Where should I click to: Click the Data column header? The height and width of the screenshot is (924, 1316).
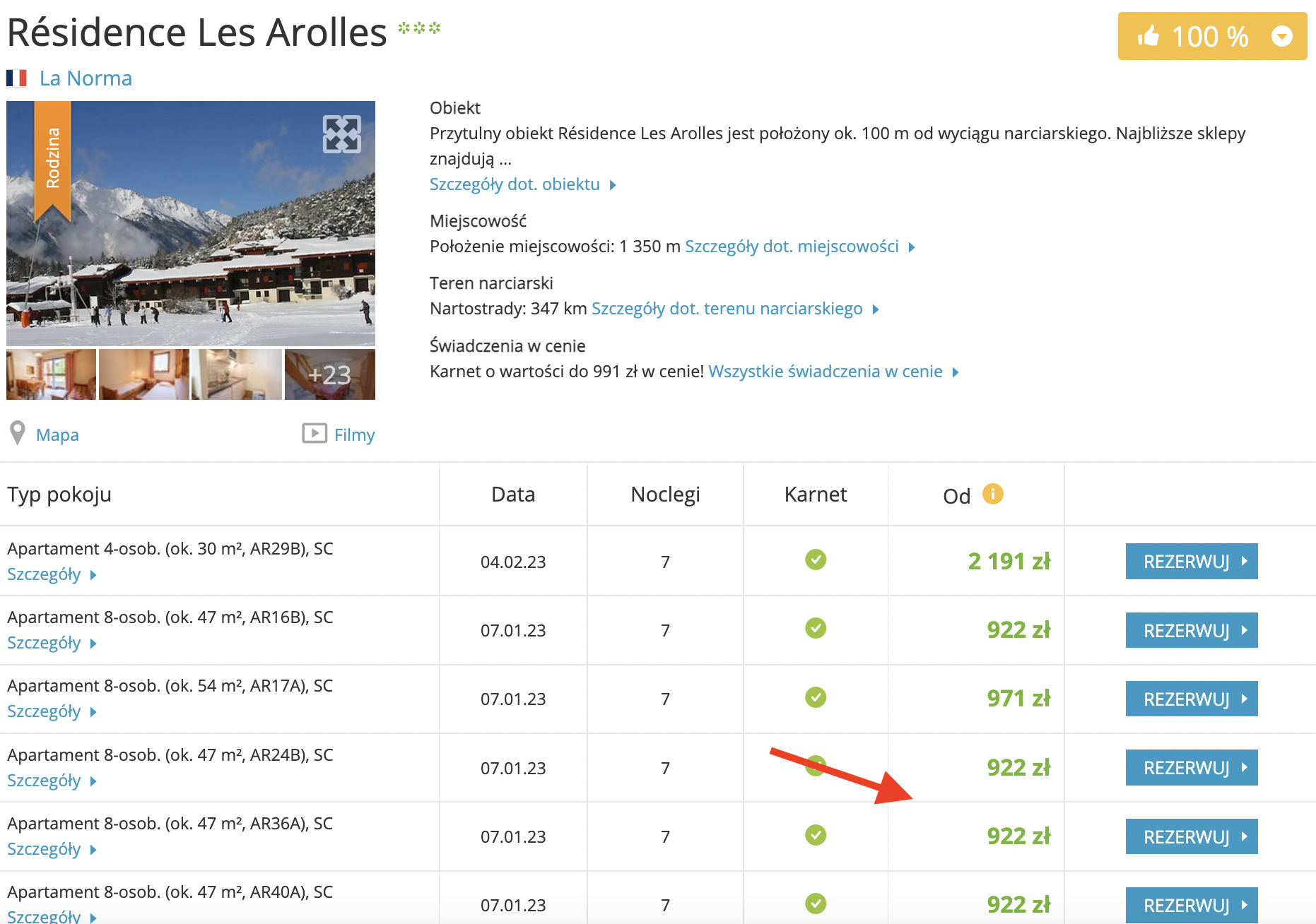pos(513,494)
